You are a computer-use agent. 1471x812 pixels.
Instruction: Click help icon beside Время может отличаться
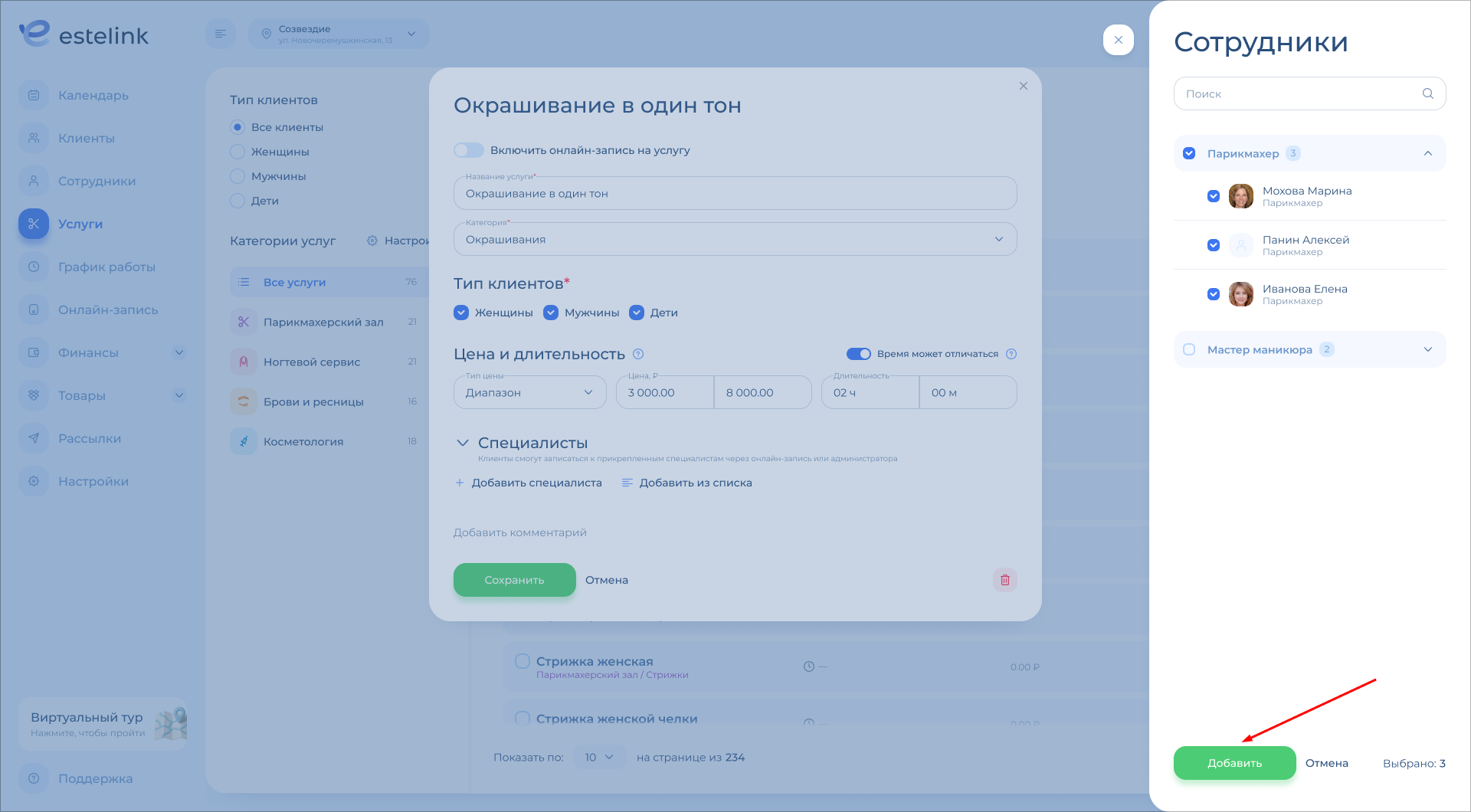(x=1011, y=354)
